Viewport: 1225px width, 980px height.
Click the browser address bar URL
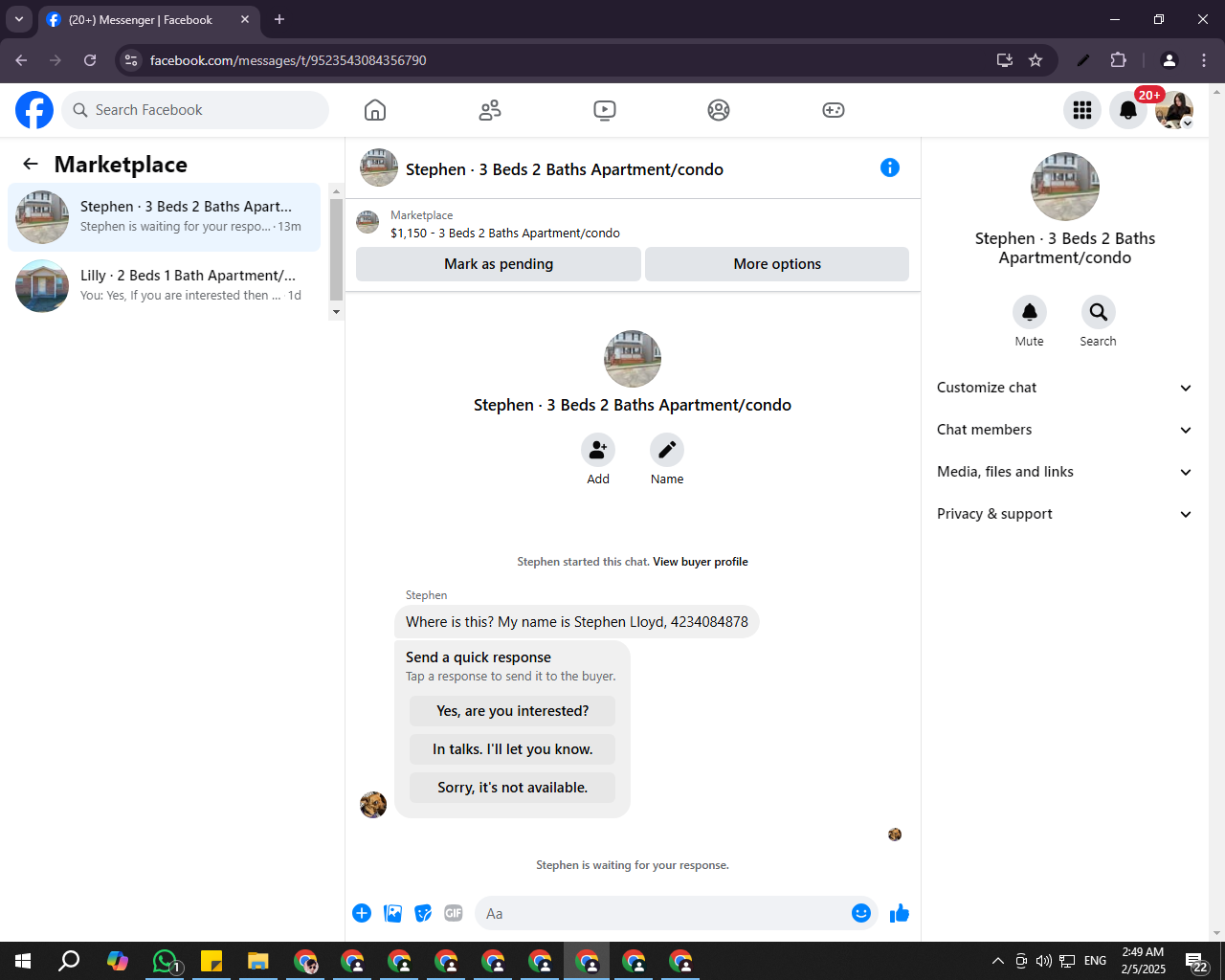(288, 60)
